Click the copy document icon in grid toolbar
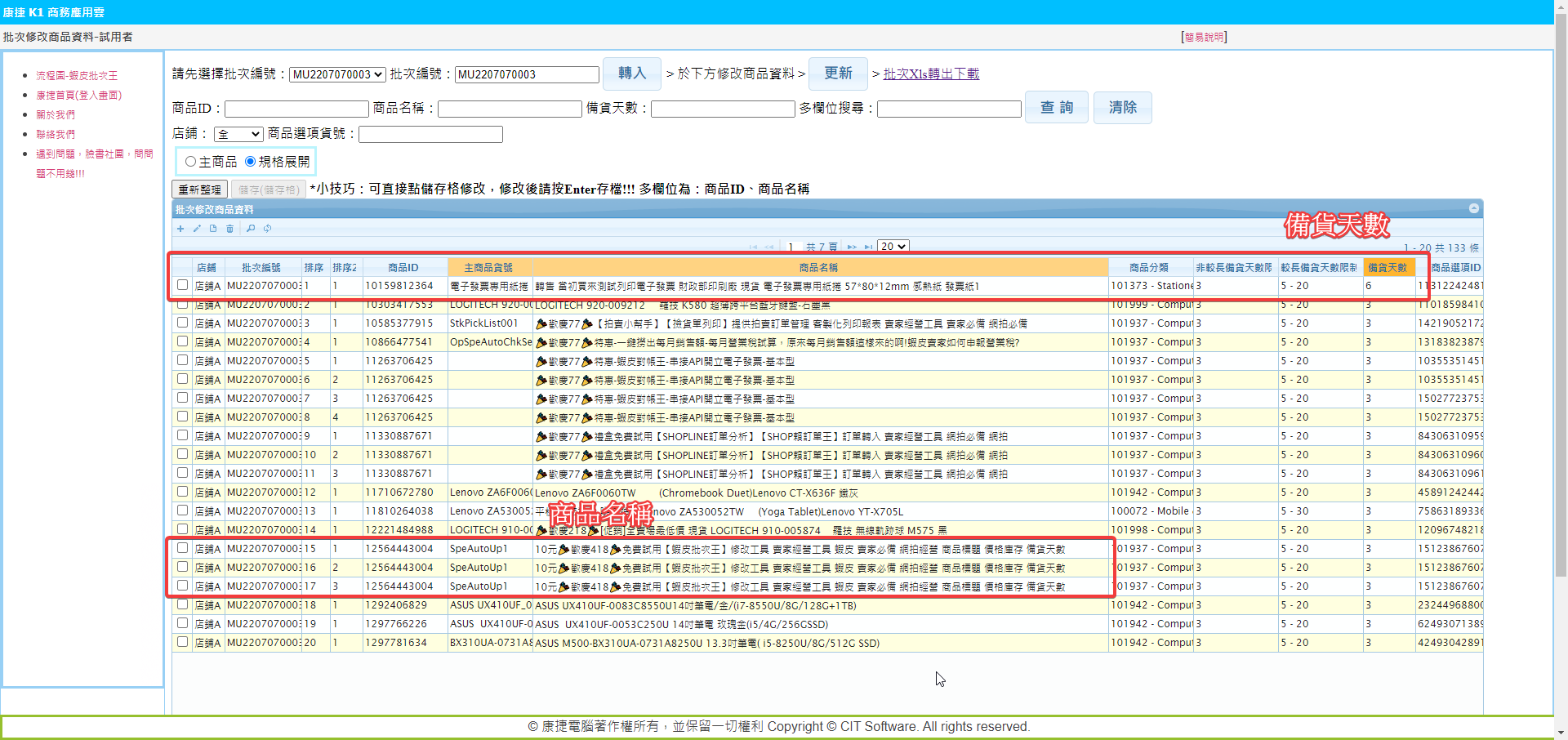1568x740 pixels. click(x=213, y=229)
